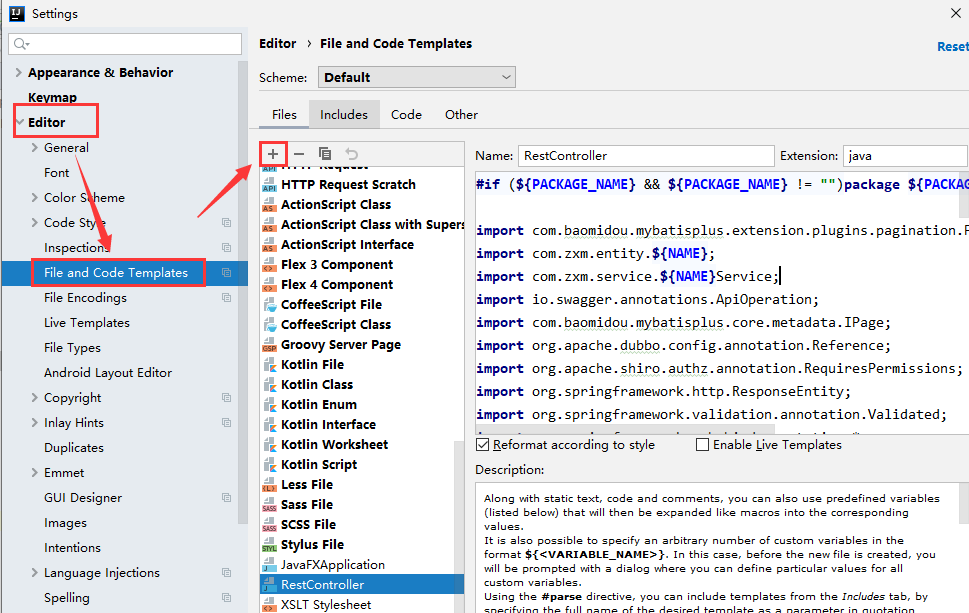The width and height of the screenshot is (969, 613).
Task: Click the template list vertical scrollbar
Action: 459,525
